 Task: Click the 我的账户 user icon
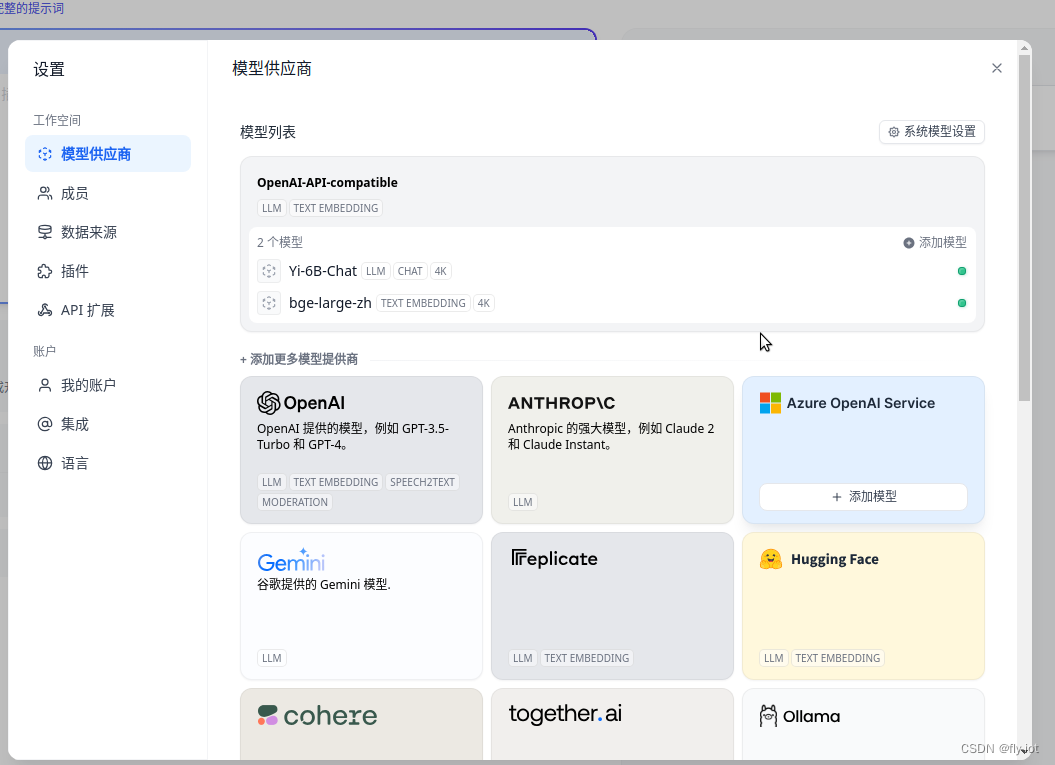coord(45,385)
